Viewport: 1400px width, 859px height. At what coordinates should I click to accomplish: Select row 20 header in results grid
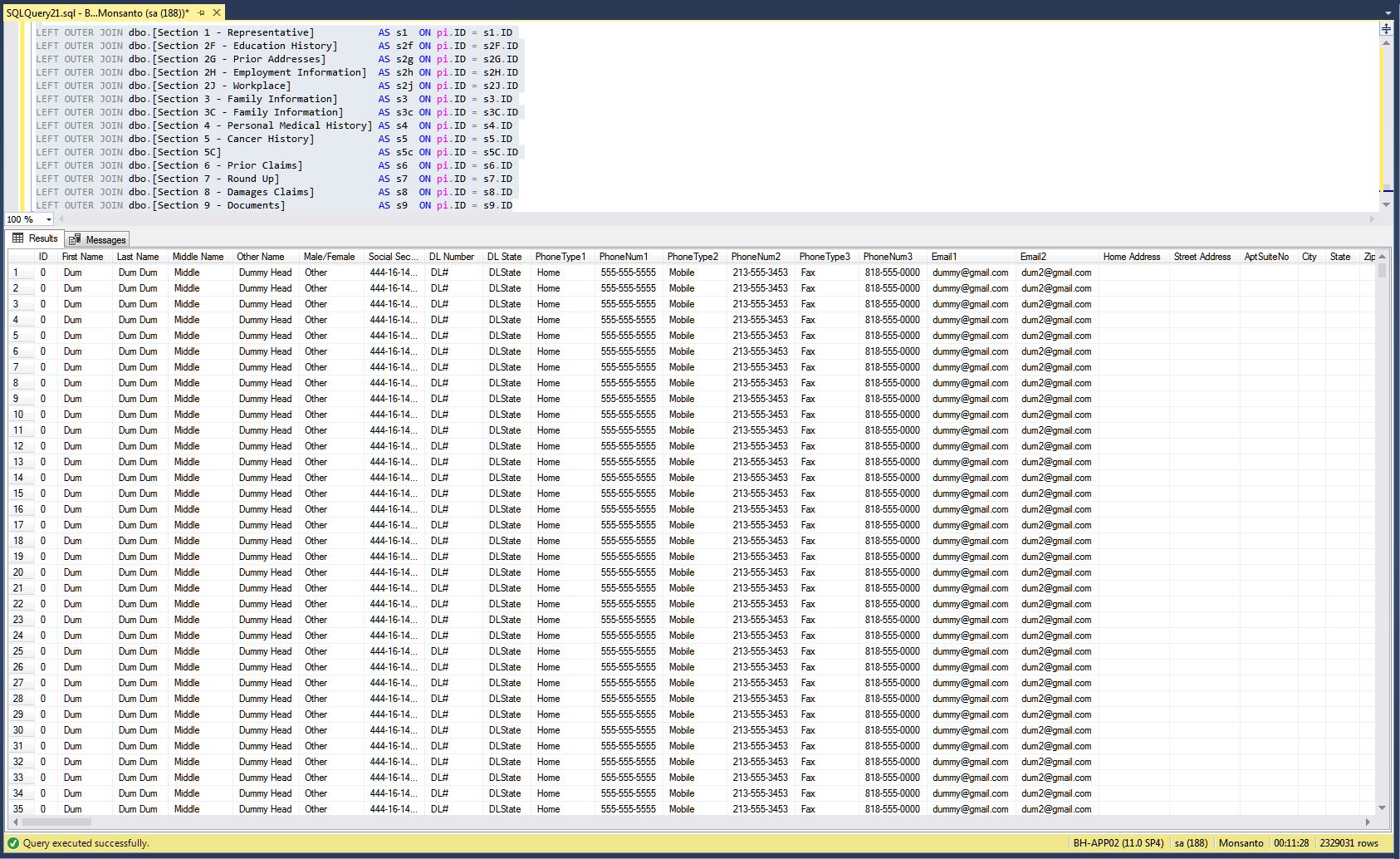(21, 572)
